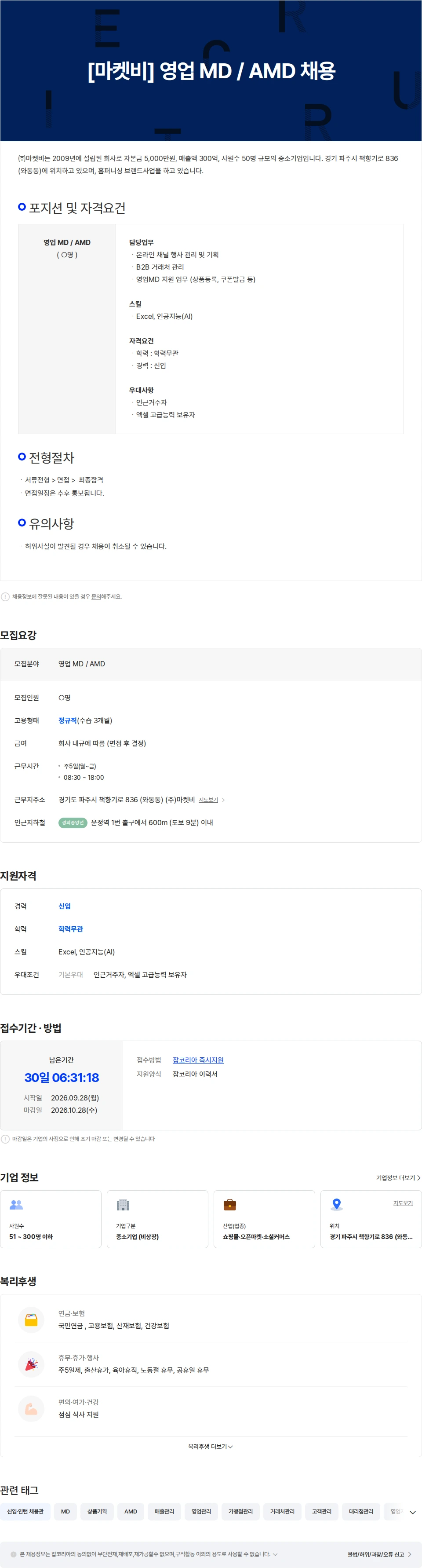Click the 잡코리아 이력서 application form text
This screenshot has height=1568, width=422.
[195, 1075]
